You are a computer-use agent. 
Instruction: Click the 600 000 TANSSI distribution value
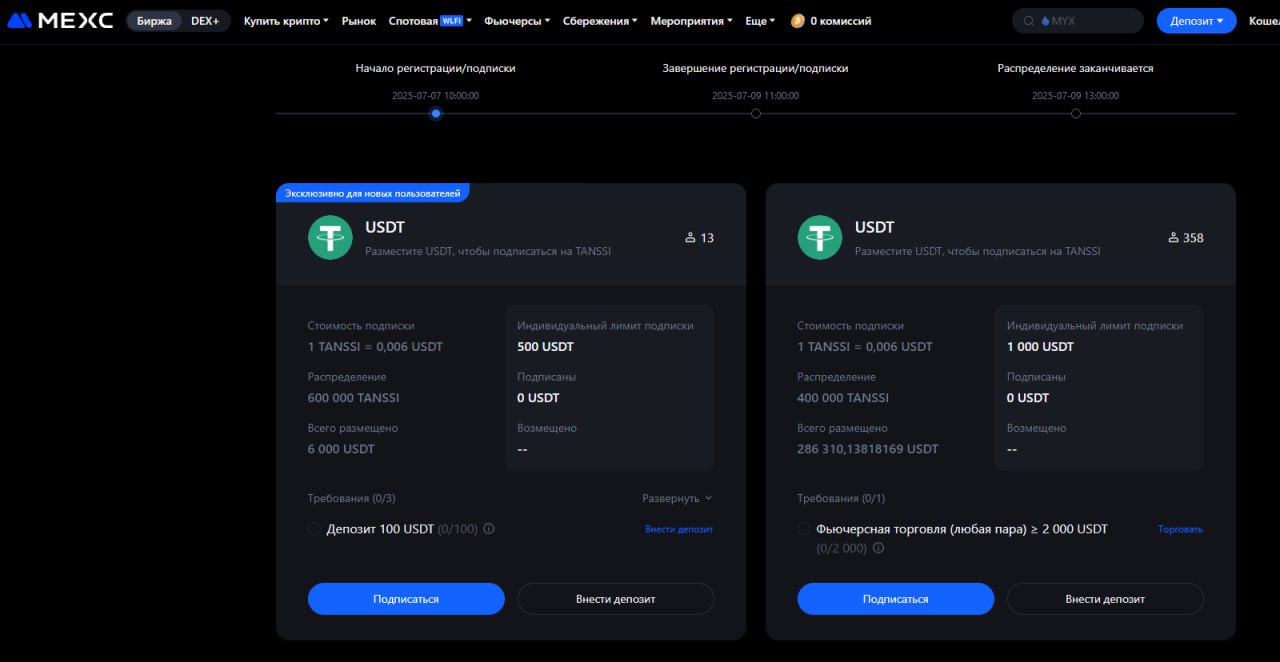353,398
